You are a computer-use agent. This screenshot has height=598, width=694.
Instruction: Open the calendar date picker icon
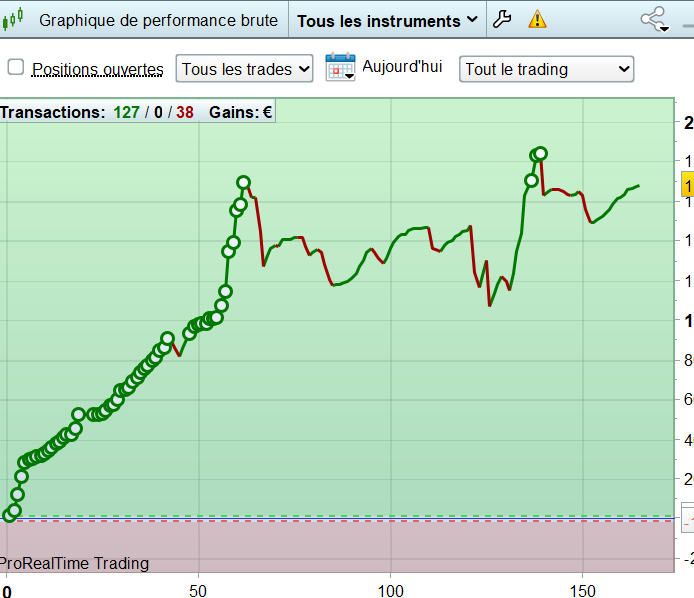click(340, 67)
